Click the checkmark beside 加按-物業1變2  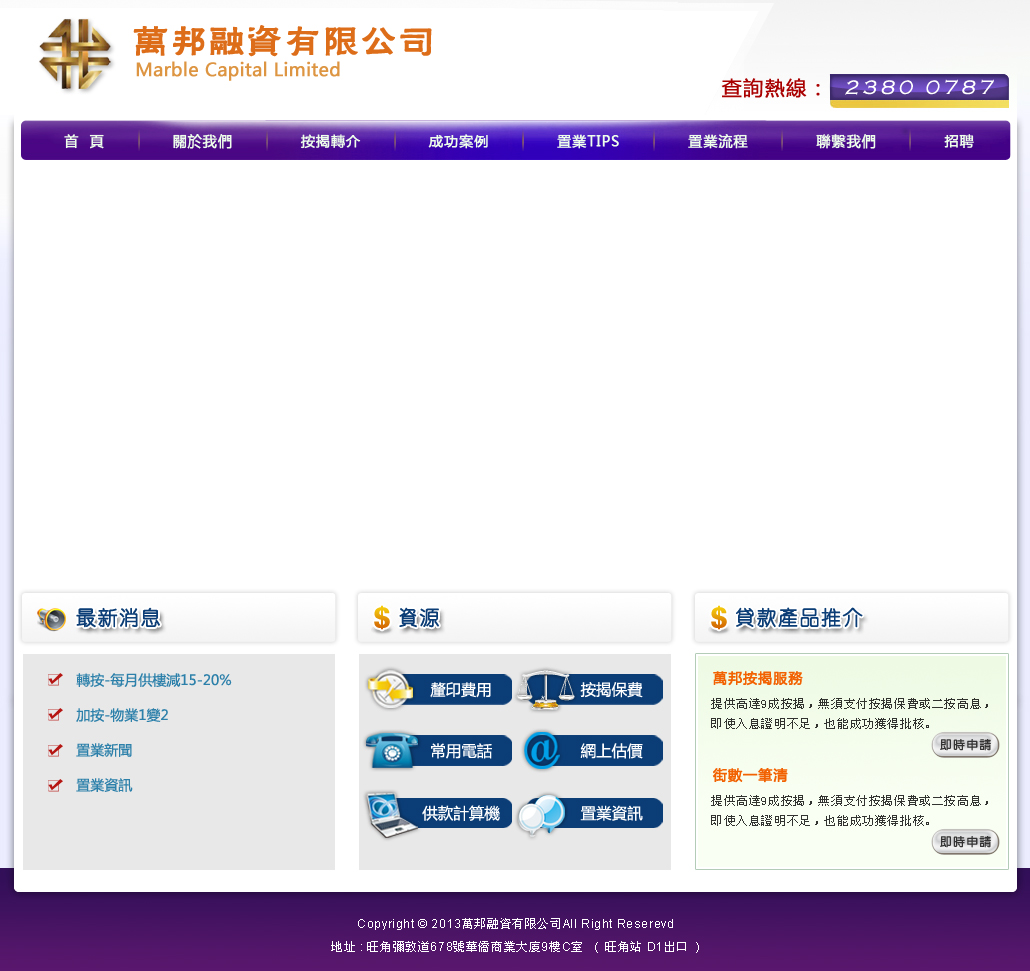coord(55,715)
